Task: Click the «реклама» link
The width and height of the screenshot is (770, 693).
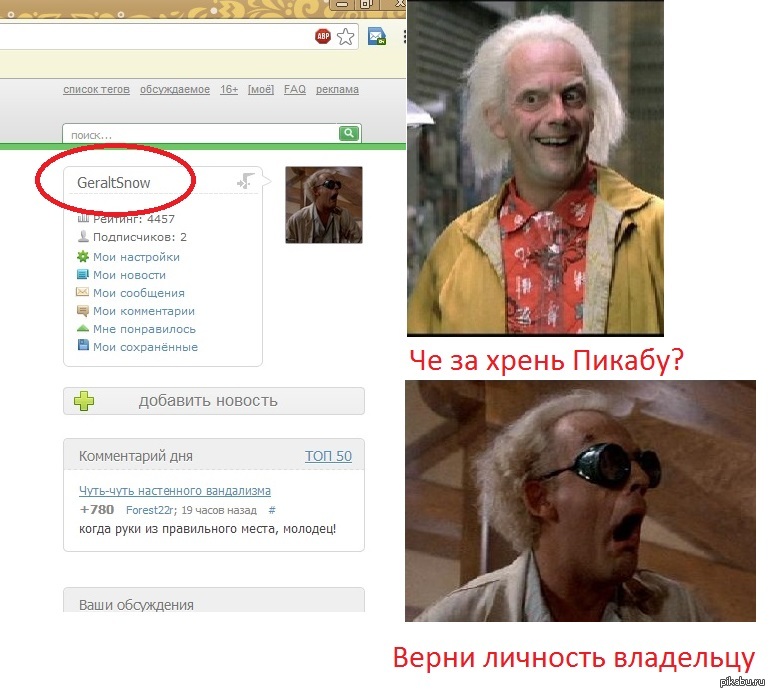Action: tap(337, 89)
